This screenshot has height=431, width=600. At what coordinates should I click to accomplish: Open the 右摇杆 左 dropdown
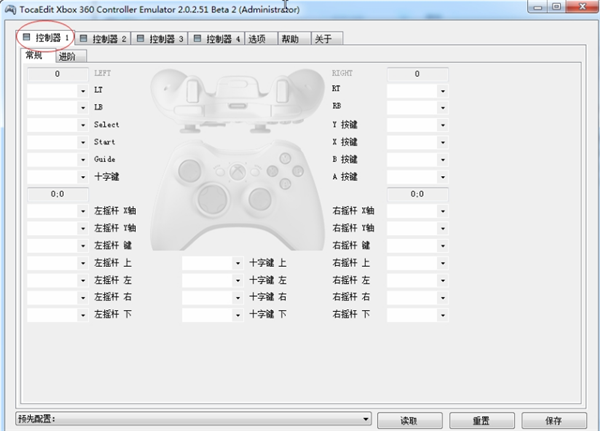click(x=417, y=281)
